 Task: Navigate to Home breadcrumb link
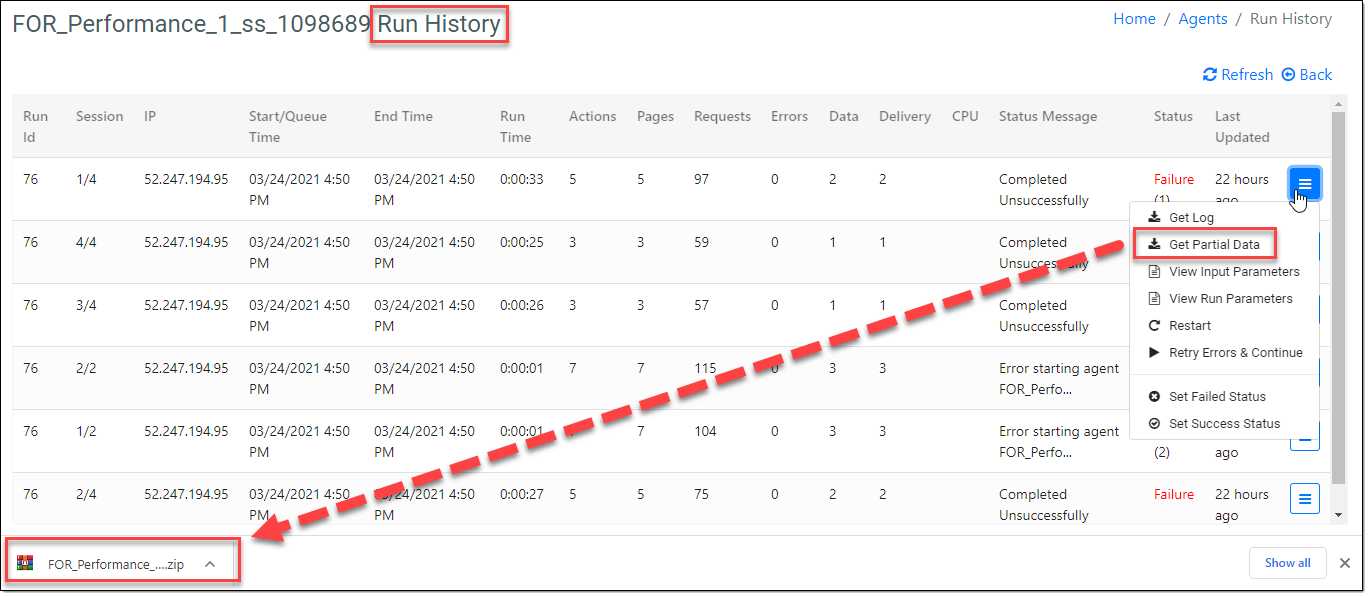[1134, 19]
